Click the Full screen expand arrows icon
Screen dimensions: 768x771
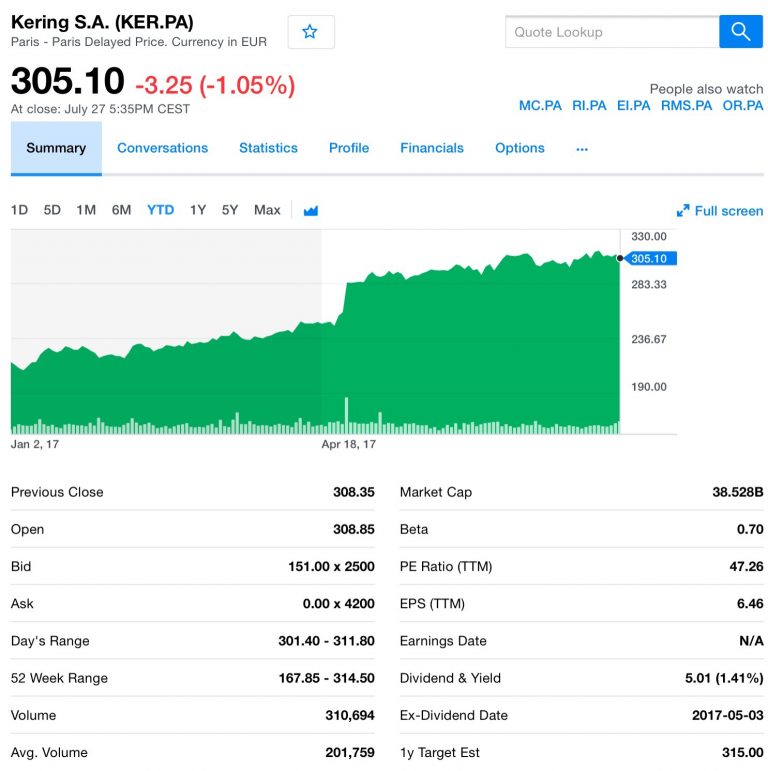pyautogui.click(x=682, y=211)
